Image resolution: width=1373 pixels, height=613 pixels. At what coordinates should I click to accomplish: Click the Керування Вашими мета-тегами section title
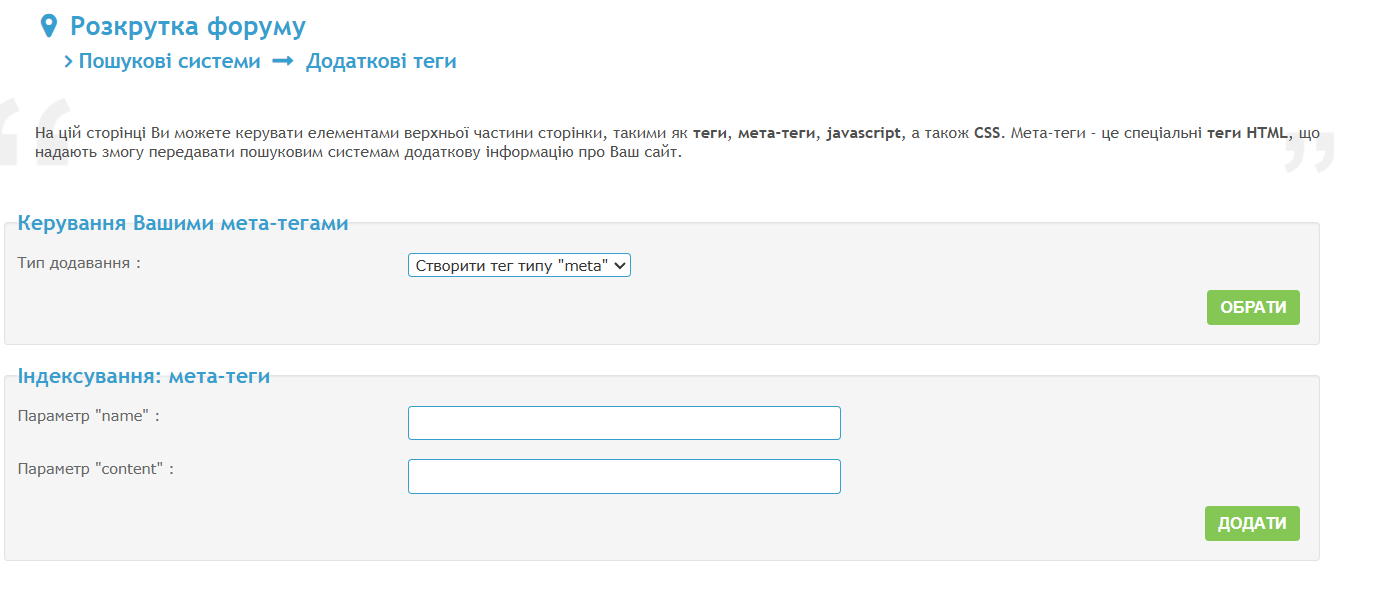coord(183,224)
